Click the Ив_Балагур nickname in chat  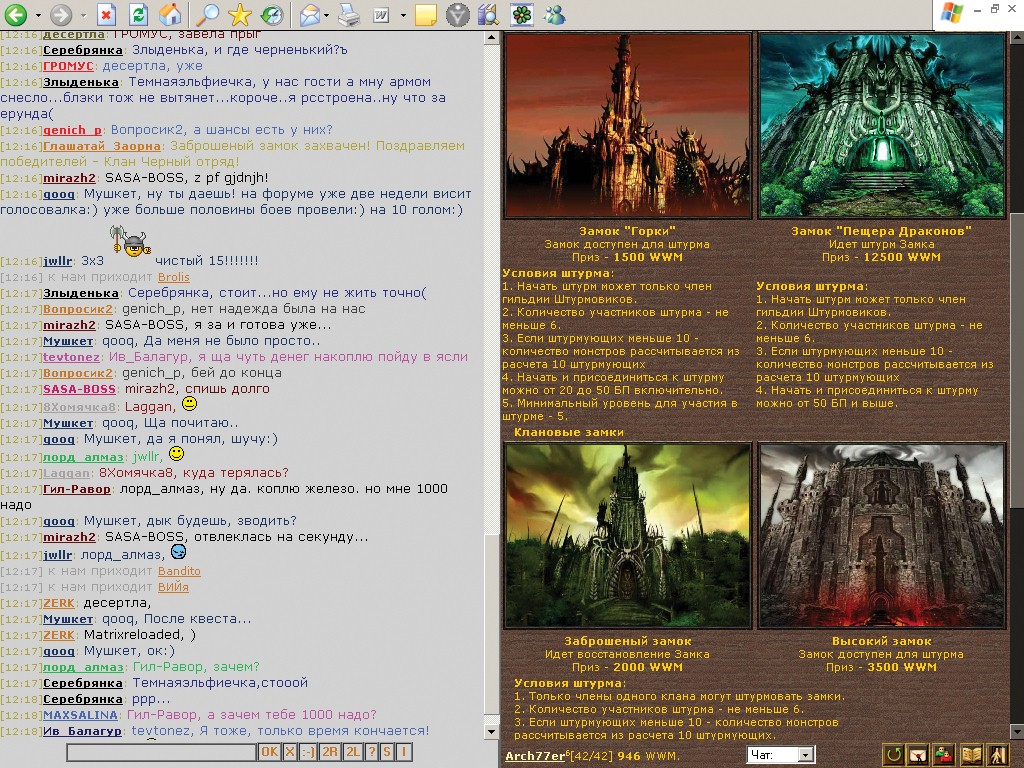coord(82,731)
